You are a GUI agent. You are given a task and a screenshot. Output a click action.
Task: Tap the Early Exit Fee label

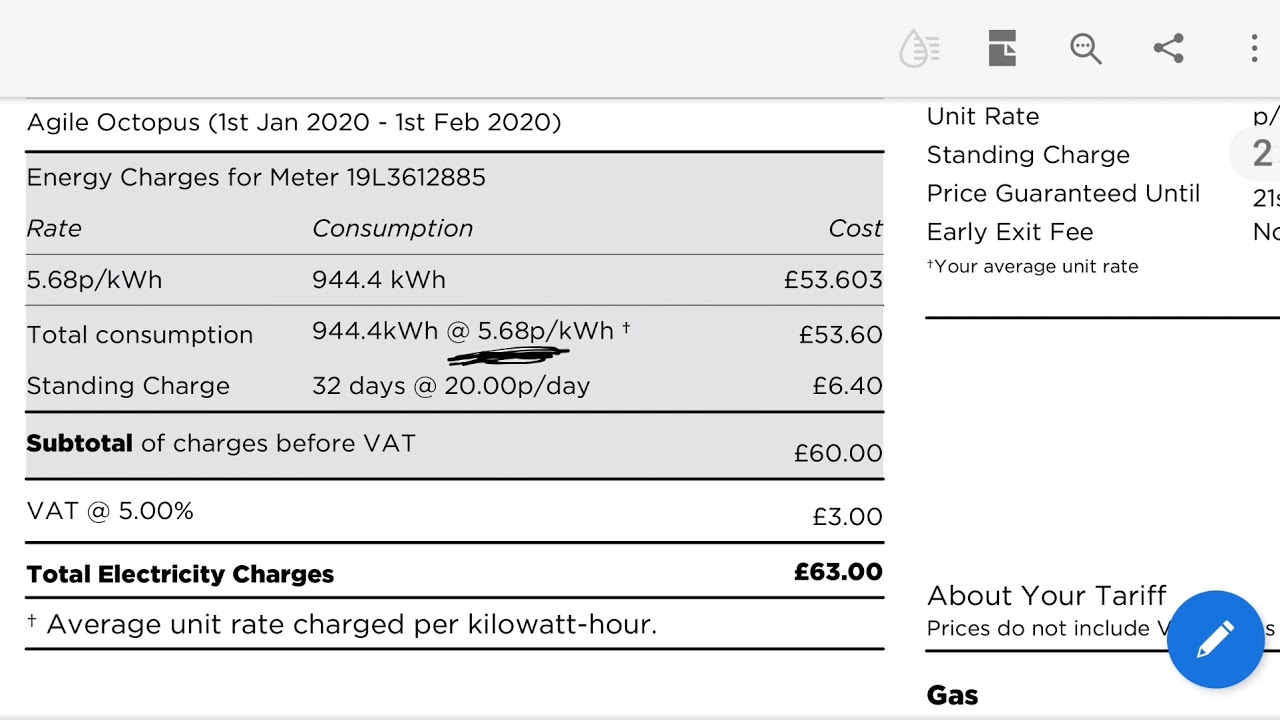click(1010, 232)
